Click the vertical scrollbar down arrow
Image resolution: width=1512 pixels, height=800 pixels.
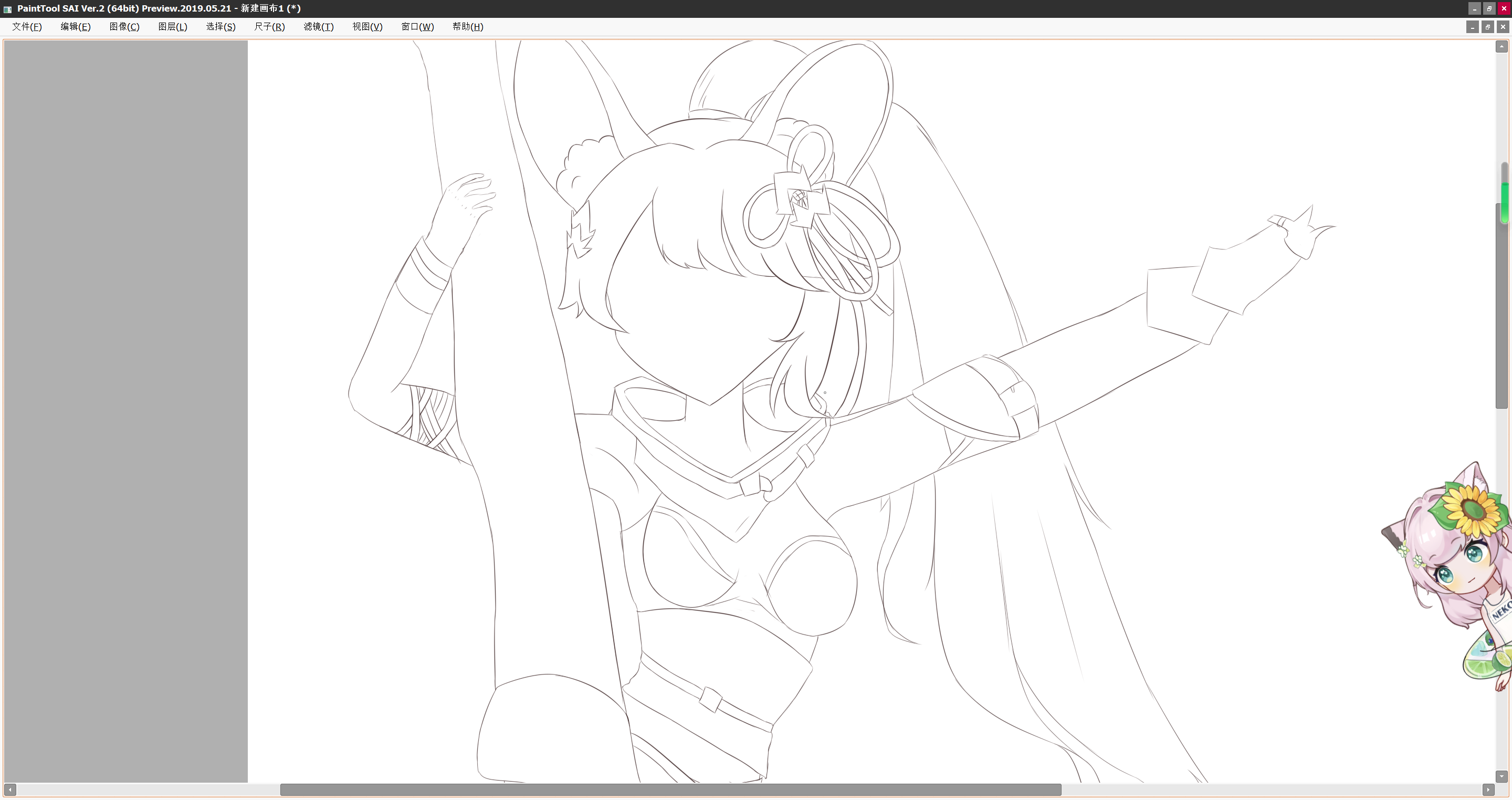click(1502, 776)
